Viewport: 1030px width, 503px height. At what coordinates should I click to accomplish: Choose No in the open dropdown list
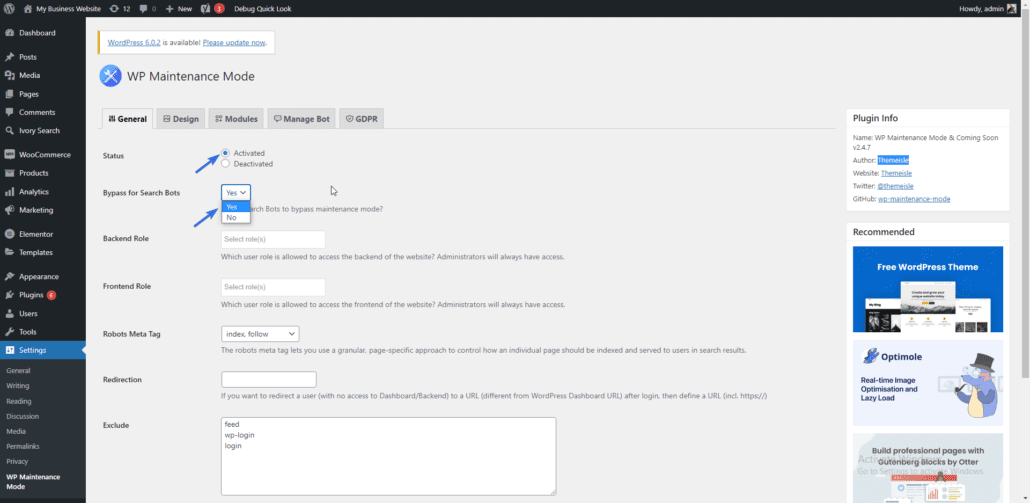click(236, 217)
